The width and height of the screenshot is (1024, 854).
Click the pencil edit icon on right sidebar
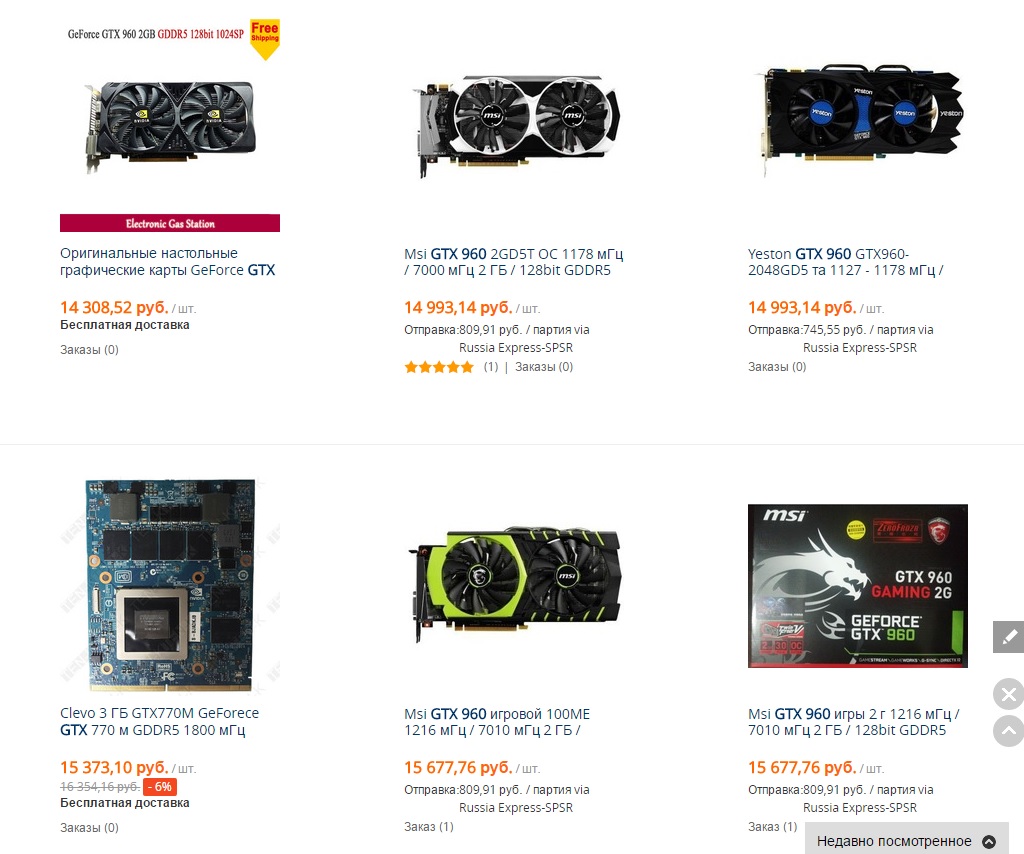point(1008,637)
